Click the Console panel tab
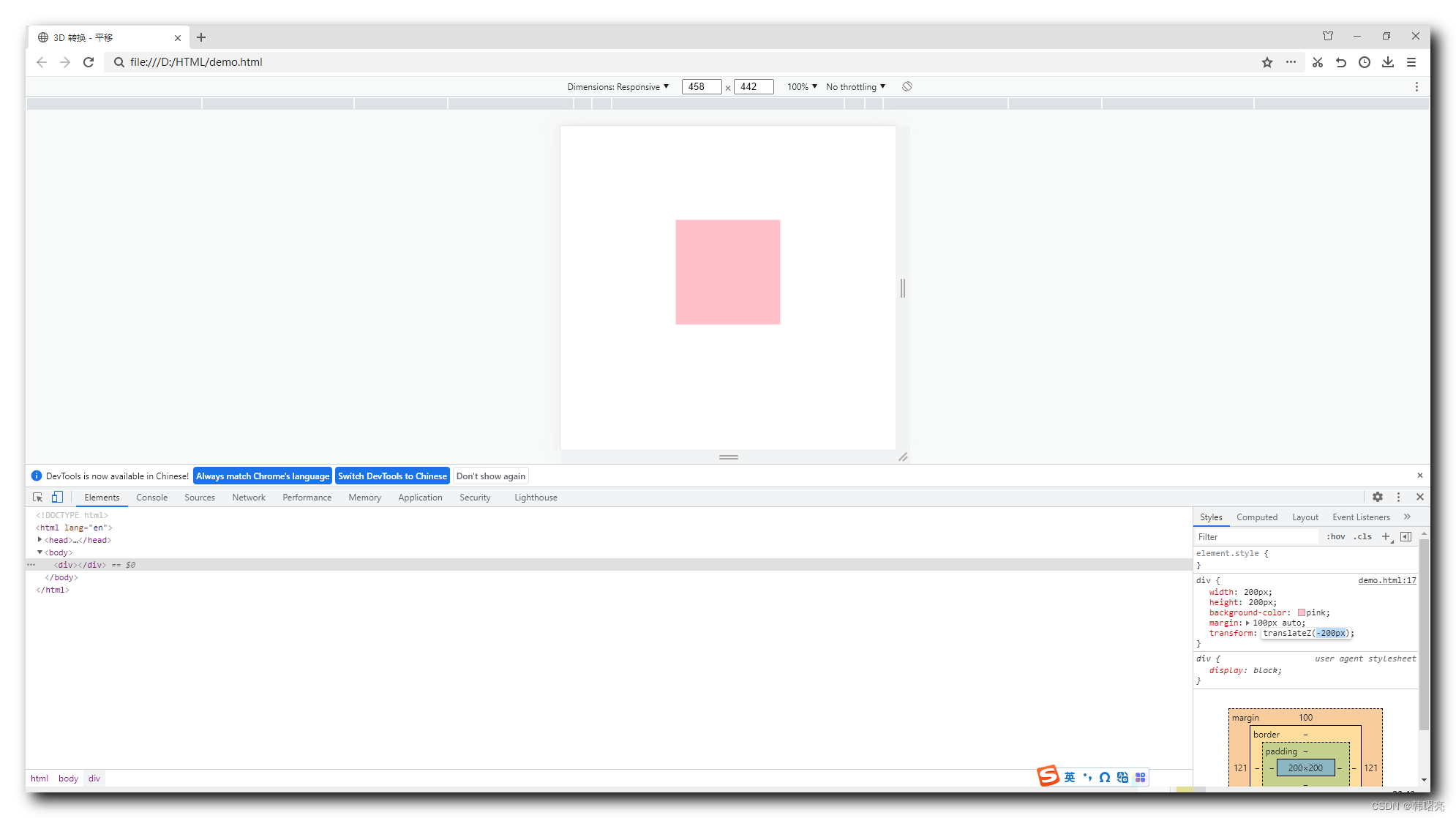This screenshot has height=818, width=1456. (152, 497)
